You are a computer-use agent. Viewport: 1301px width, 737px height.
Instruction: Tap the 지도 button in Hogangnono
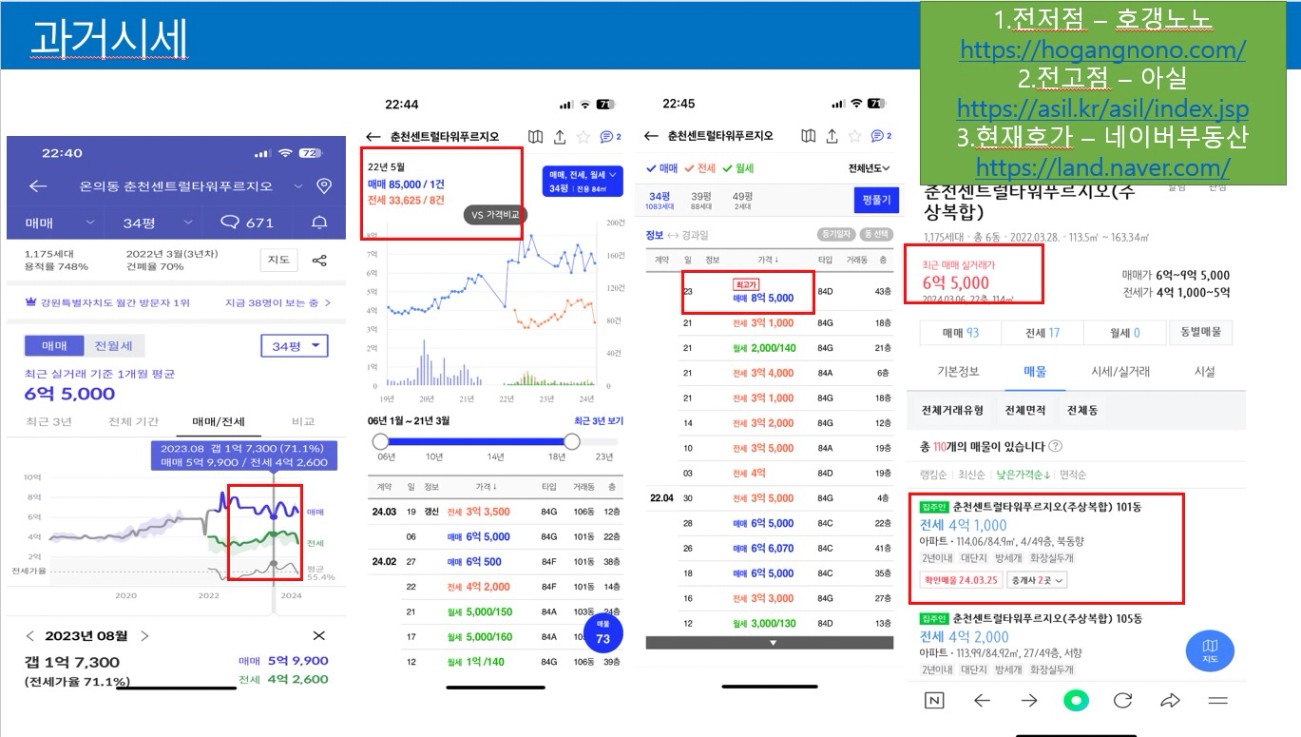pyautogui.click(x=277, y=260)
